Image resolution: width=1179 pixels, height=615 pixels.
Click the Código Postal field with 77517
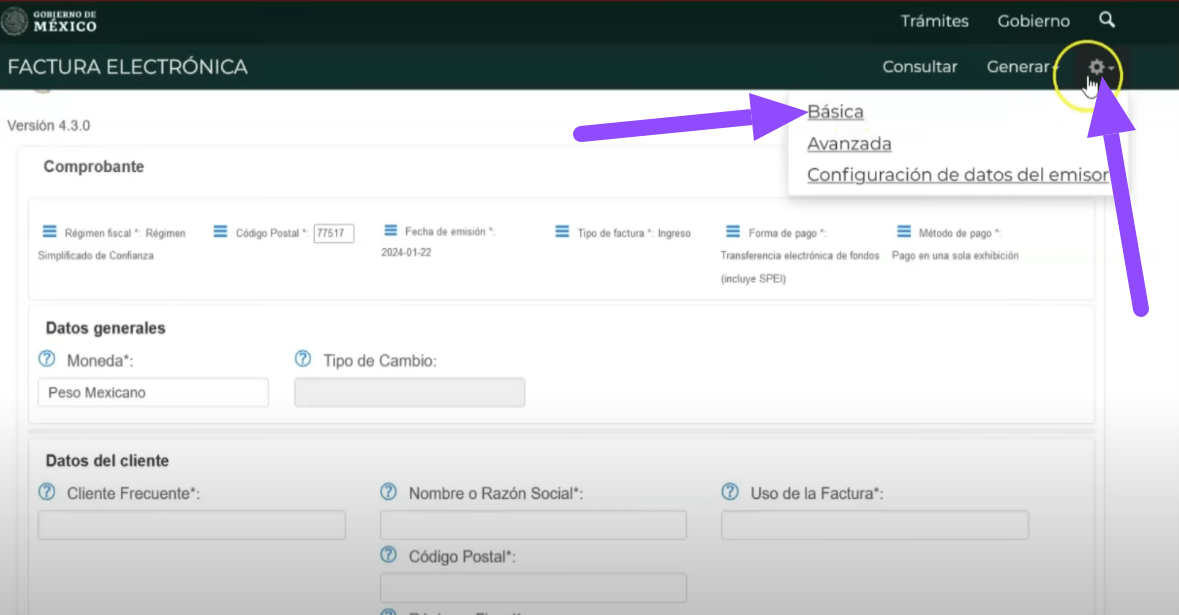tap(333, 233)
